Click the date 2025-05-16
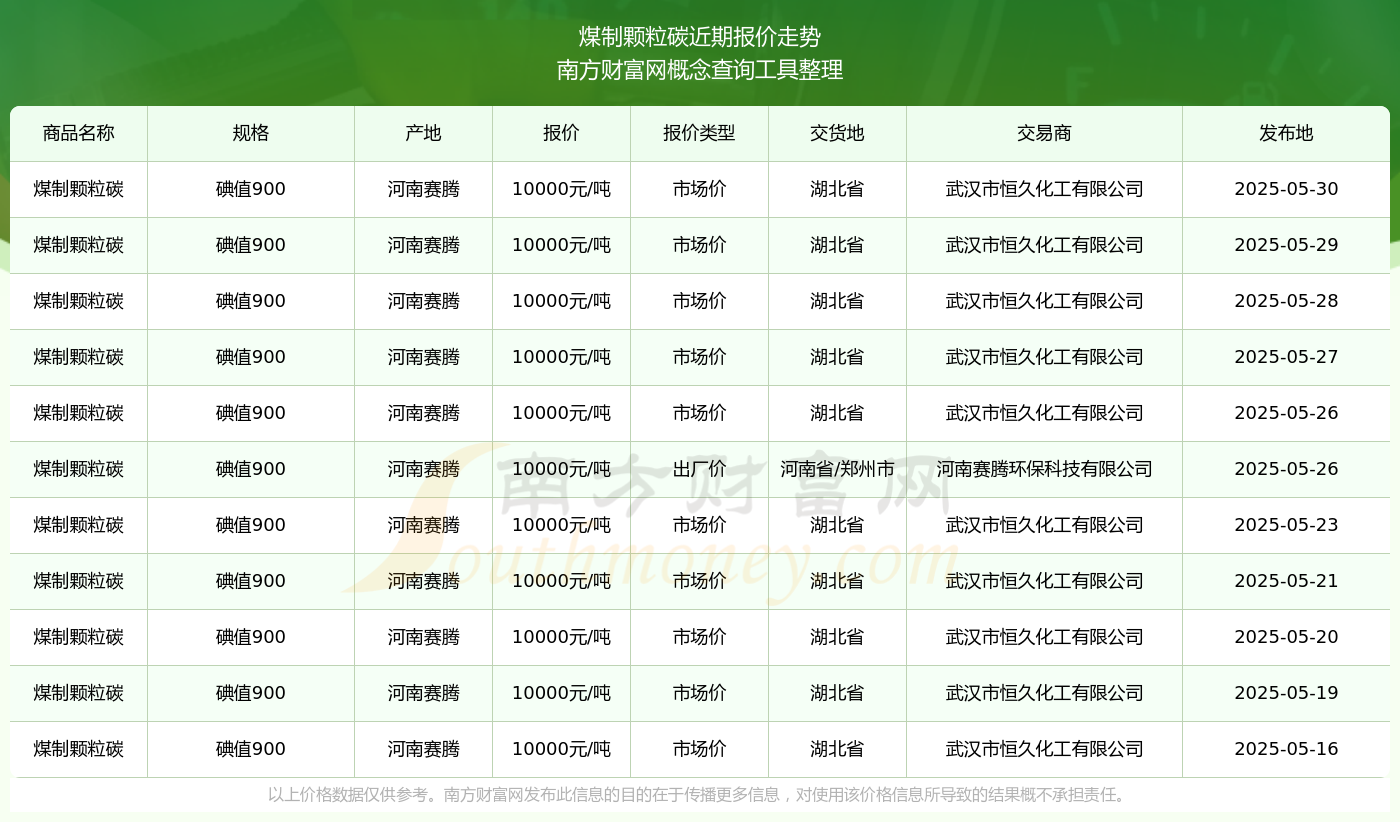 click(1286, 749)
